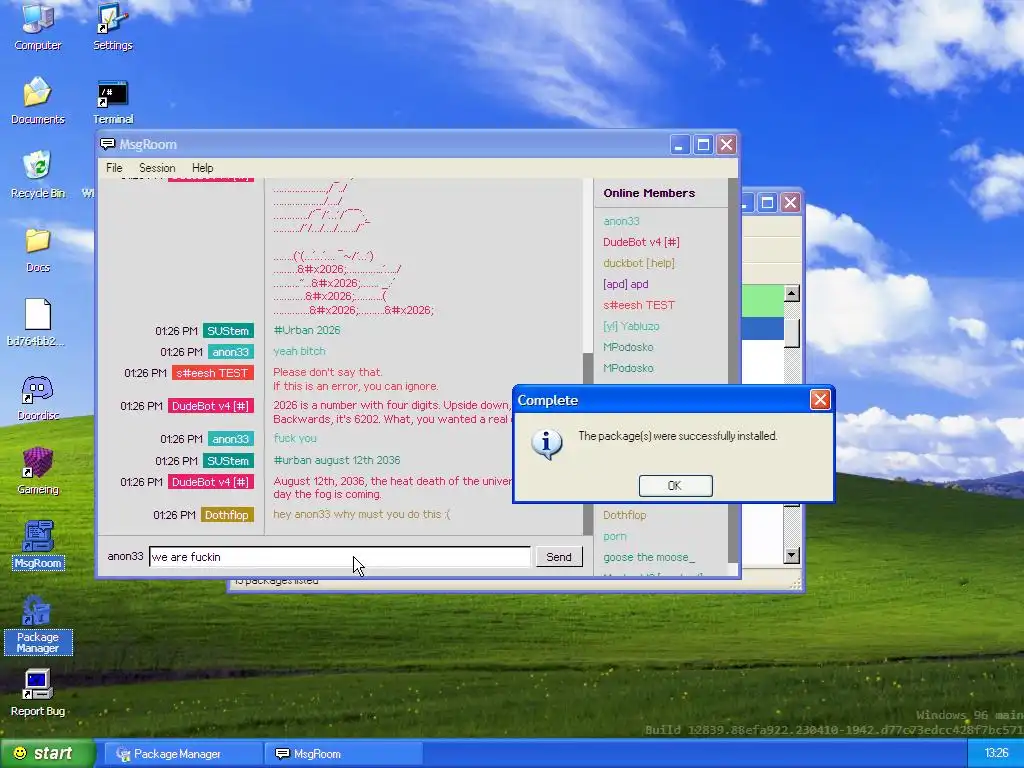
Task: Click the smiley start button
Action: [x=47, y=753]
